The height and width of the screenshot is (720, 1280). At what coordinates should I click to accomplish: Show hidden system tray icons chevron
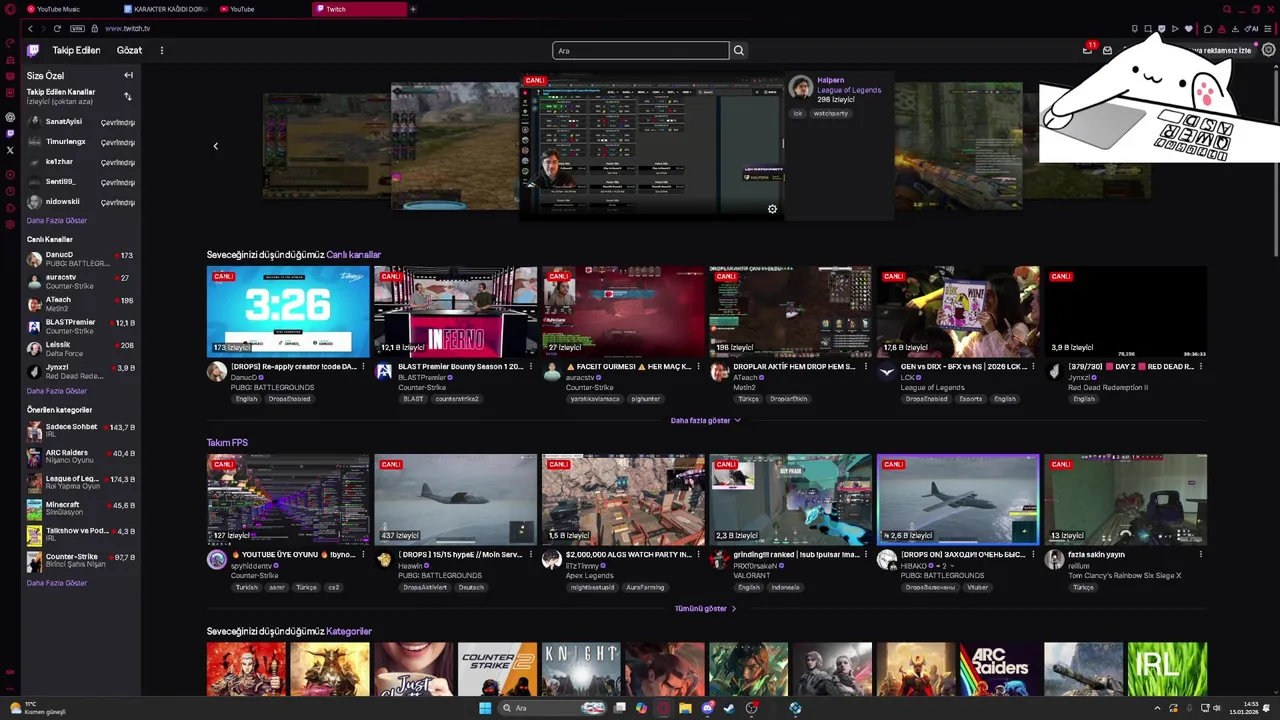click(1158, 708)
